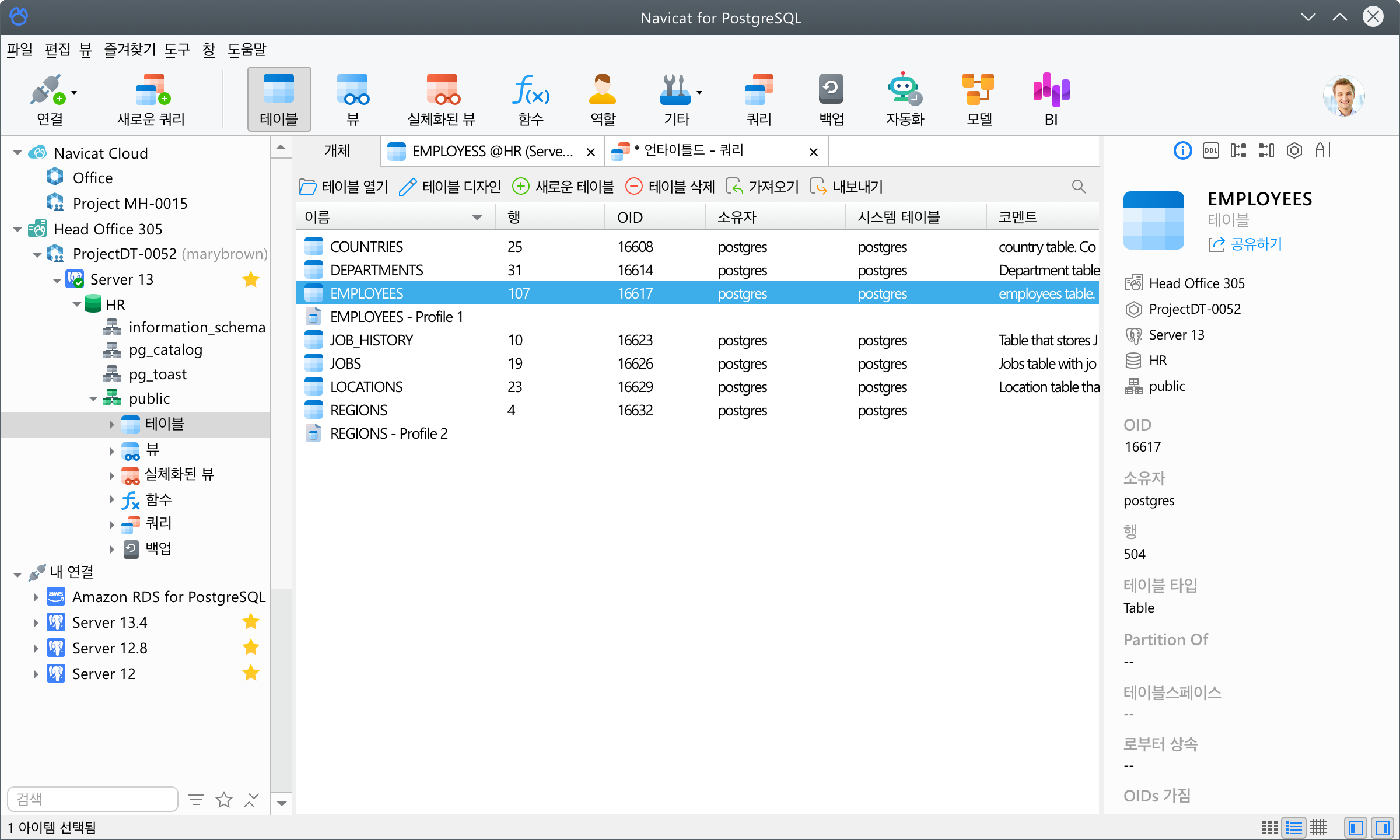Screen dimensions: 1400x840
Task: Open the Model toolbar icon
Action: click(978, 99)
